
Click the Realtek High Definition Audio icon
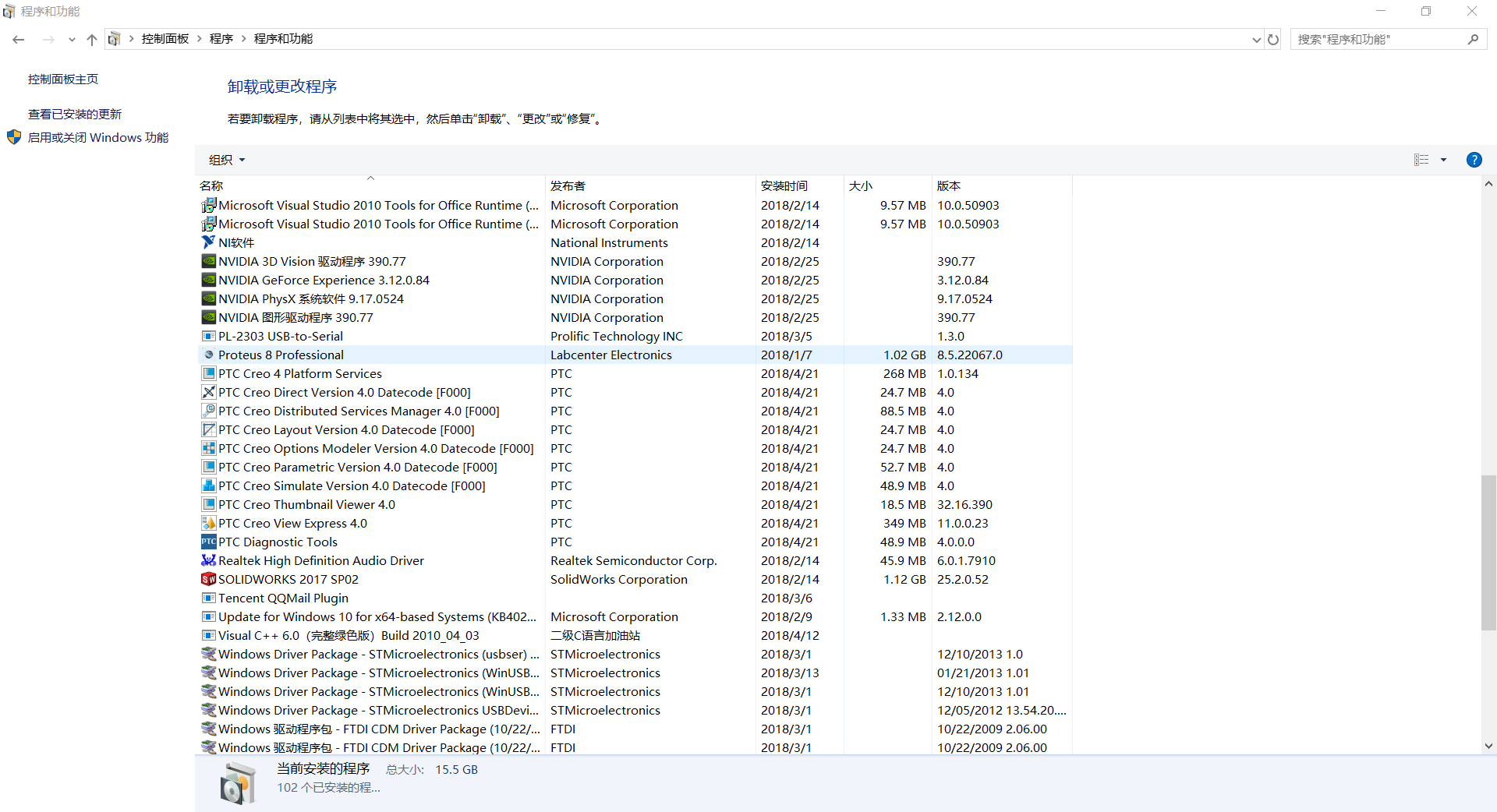pos(208,560)
